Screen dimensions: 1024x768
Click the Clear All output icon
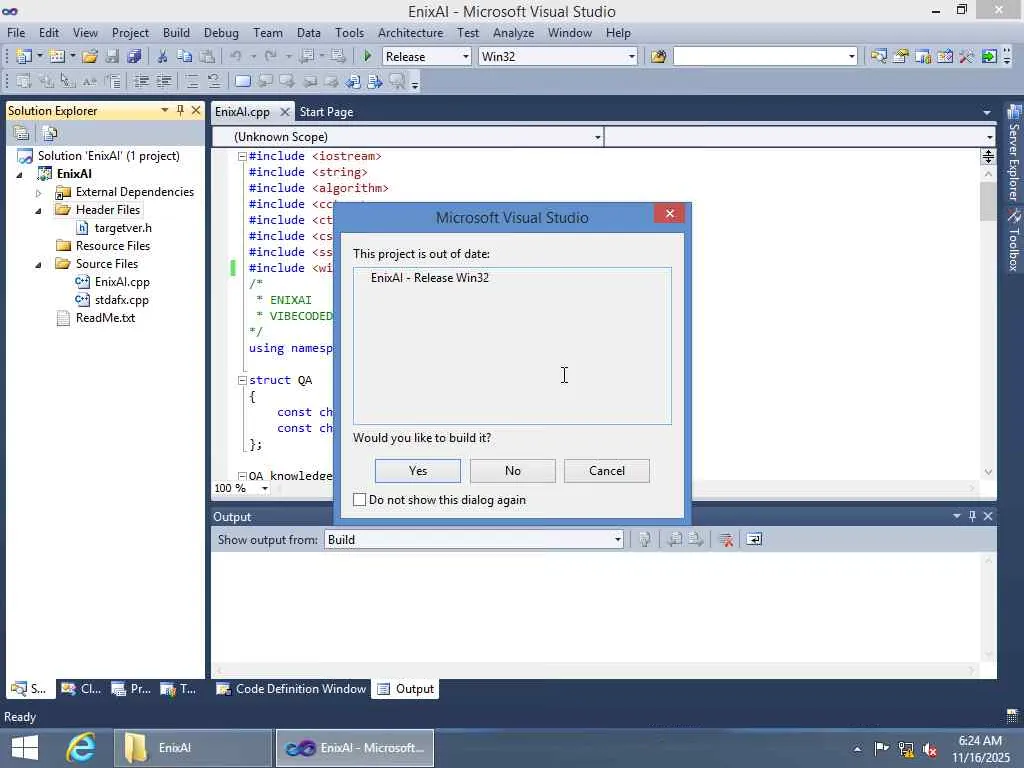tap(726, 539)
